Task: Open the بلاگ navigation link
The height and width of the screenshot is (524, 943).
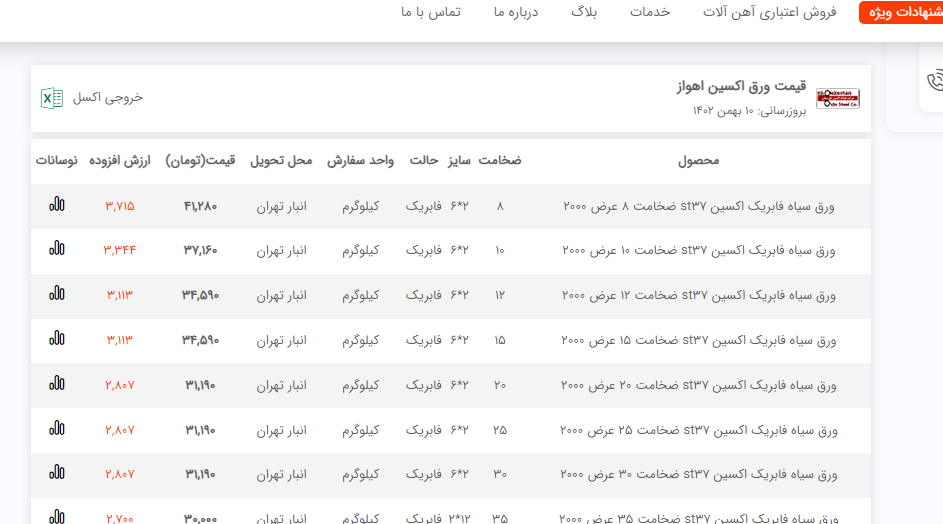Action: pyautogui.click(x=584, y=13)
